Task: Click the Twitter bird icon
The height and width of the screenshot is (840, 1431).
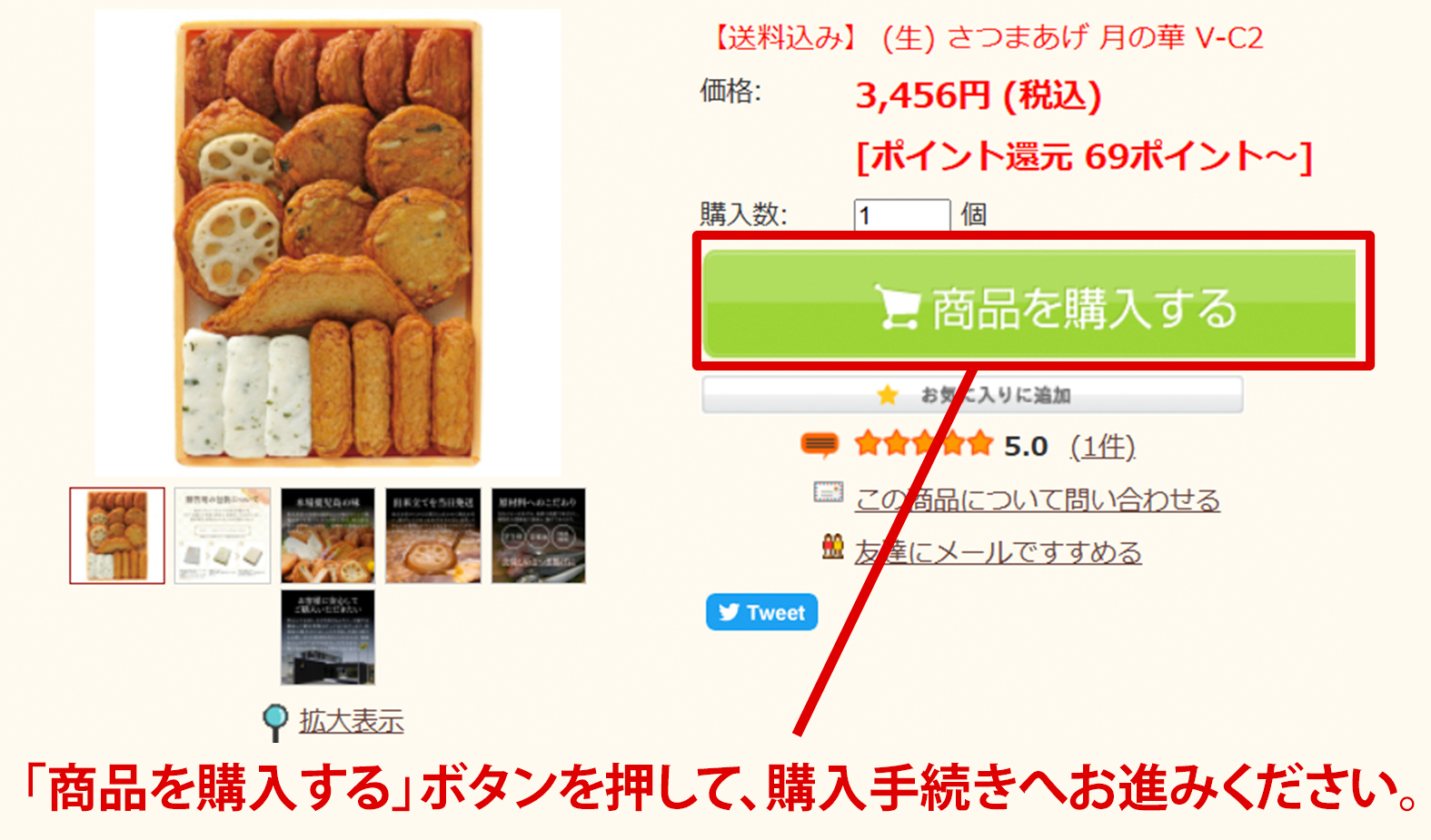Action: click(729, 612)
